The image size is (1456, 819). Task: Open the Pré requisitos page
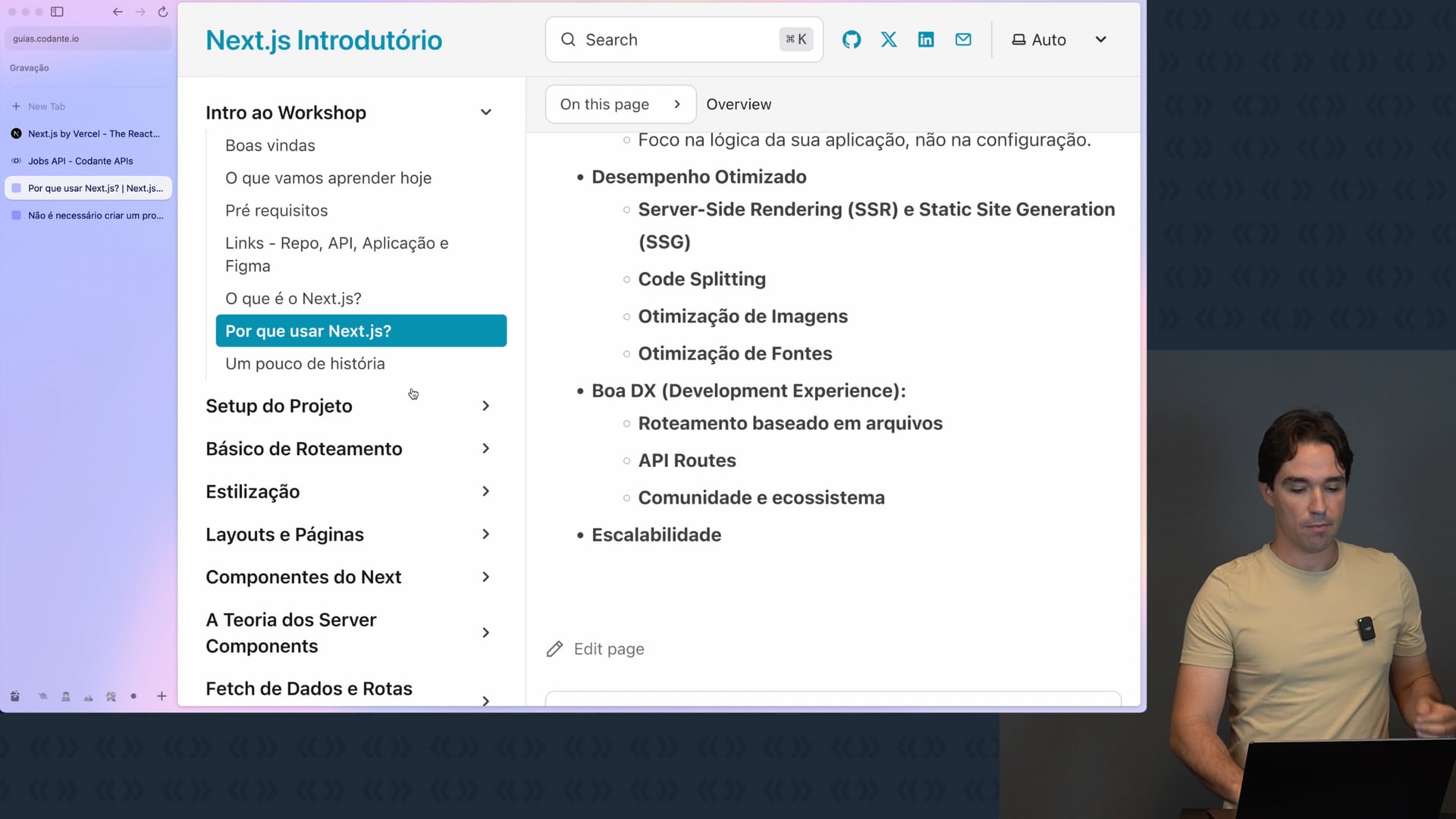(276, 210)
